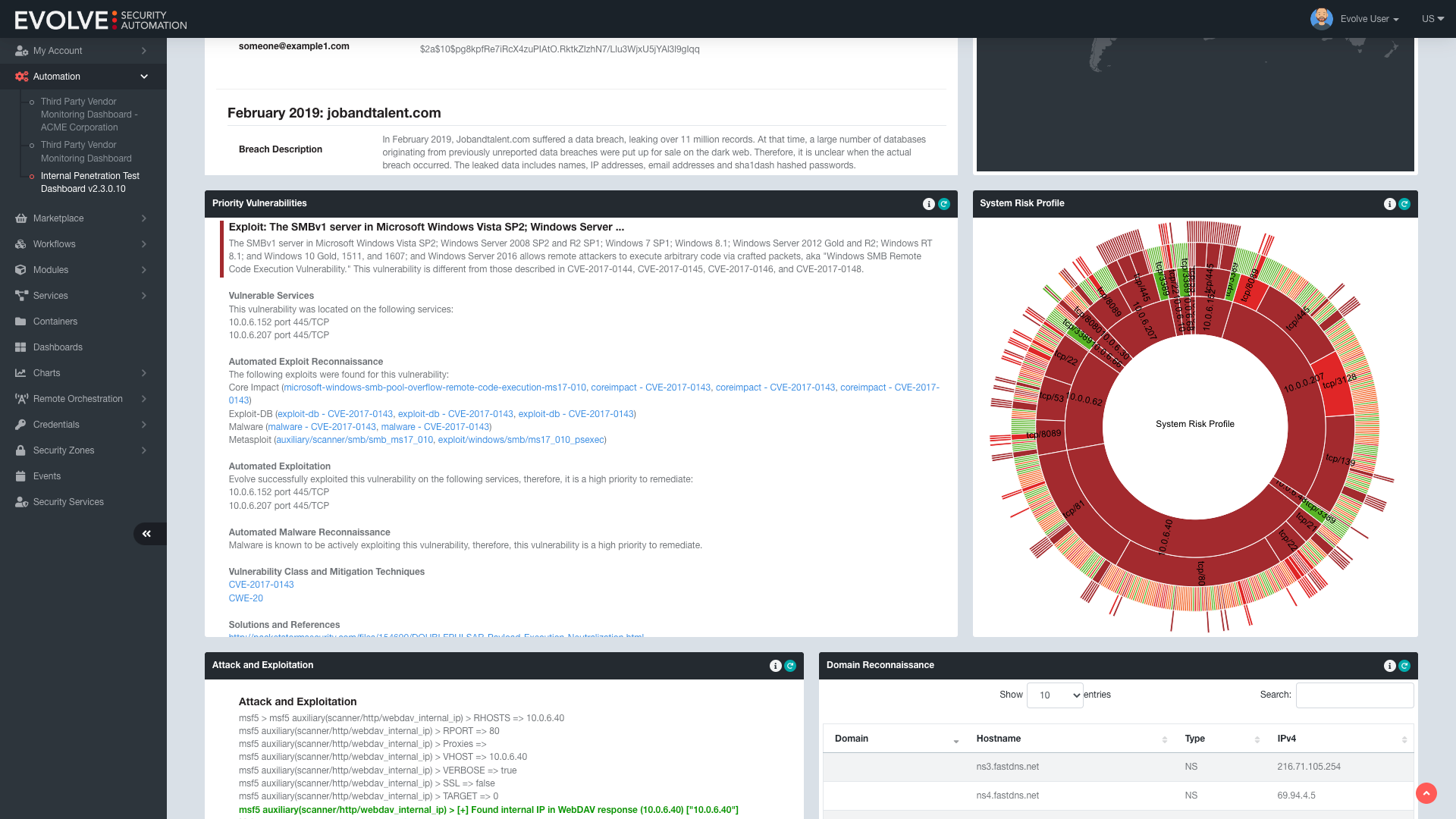Screen dimensions: 1456x819
Task: Open the CVE-2017-0143 link
Action: pos(261,585)
